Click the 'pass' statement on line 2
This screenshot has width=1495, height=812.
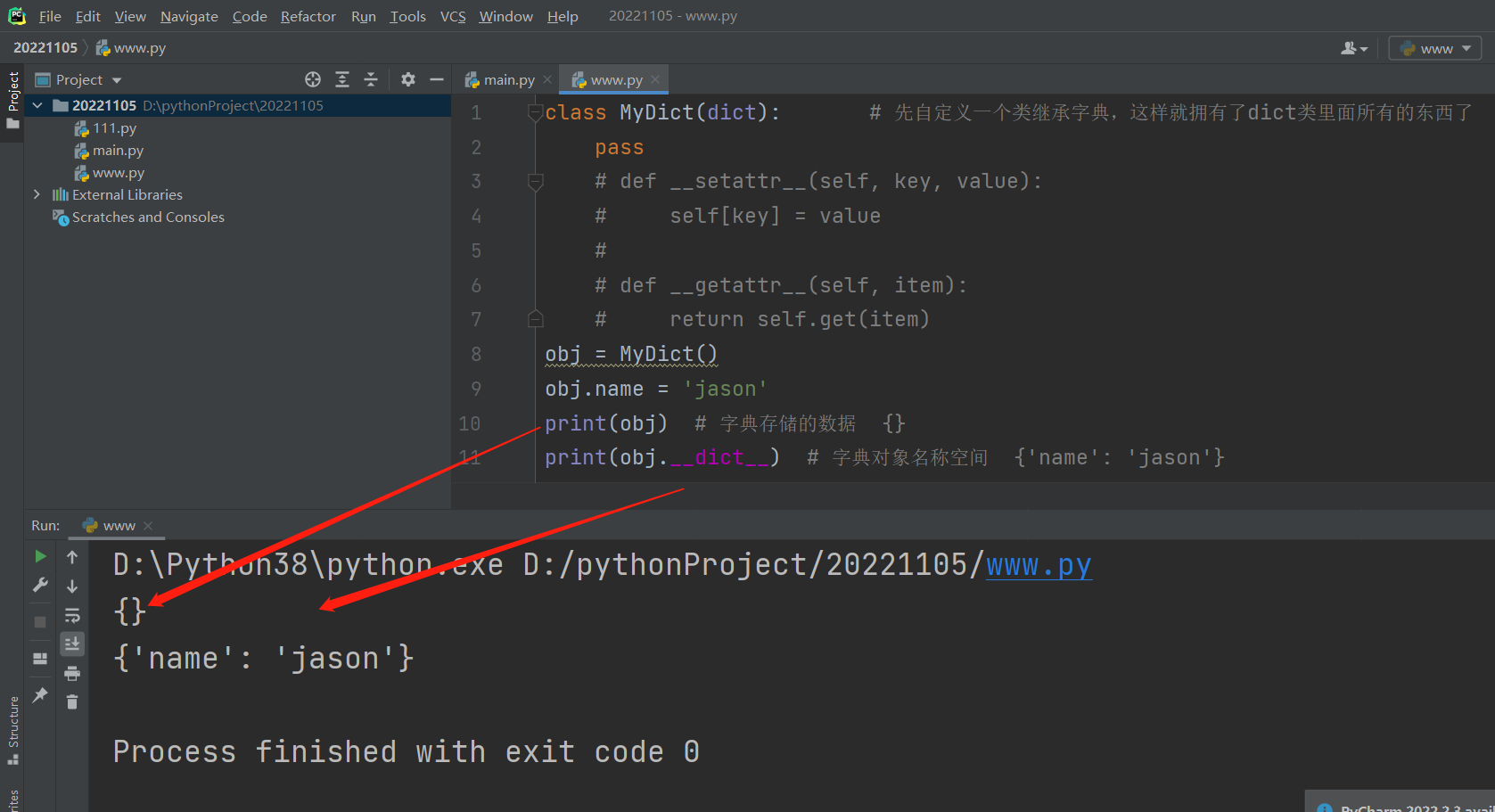point(619,148)
